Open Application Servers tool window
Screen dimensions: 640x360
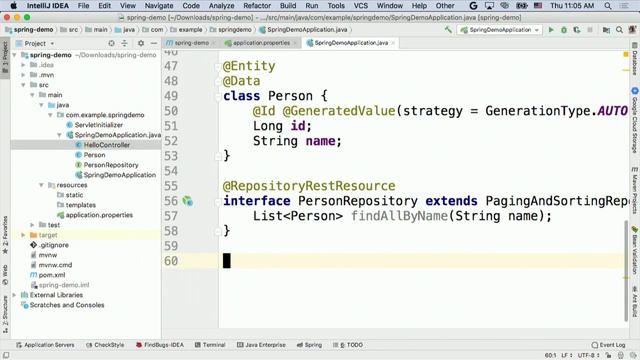[x=45, y=345]
